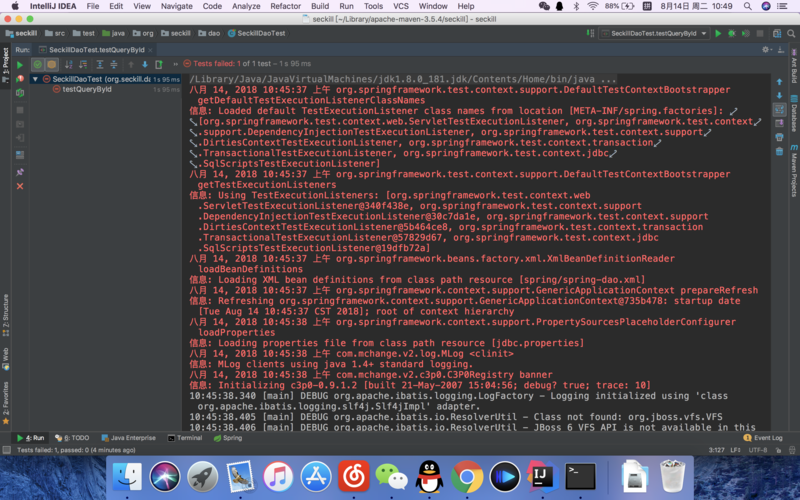Open Spring tool window button
Viewport: 800px width, 500px height.
pos(228,438)
